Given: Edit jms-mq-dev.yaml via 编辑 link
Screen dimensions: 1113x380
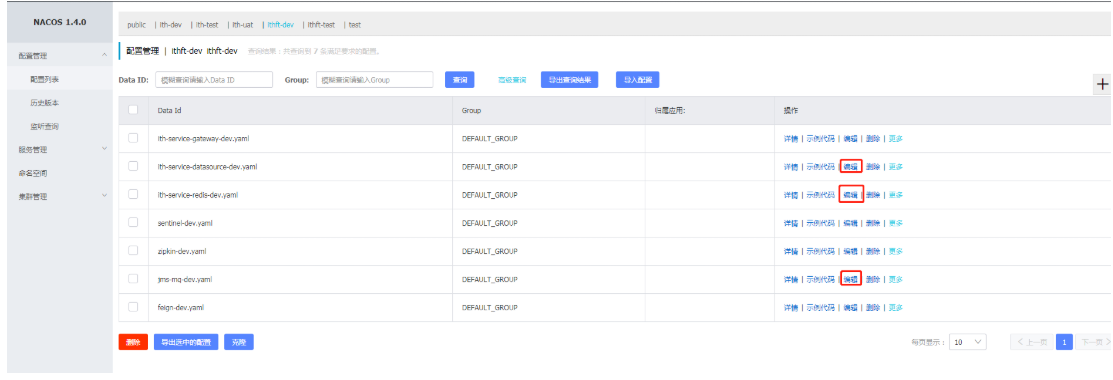Looking at the screenshot, I should [x=850, y=279].
